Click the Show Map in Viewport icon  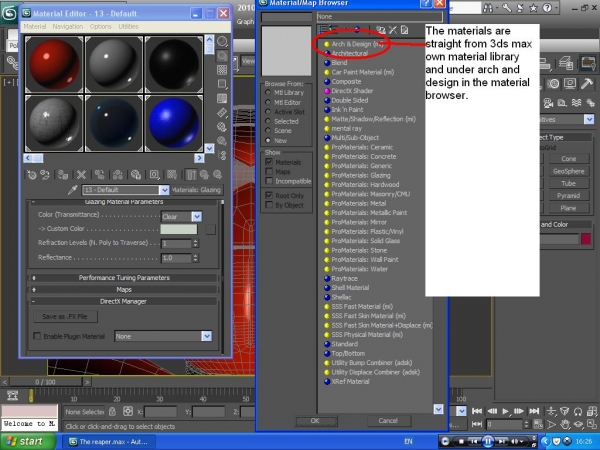tap(172, 175)
